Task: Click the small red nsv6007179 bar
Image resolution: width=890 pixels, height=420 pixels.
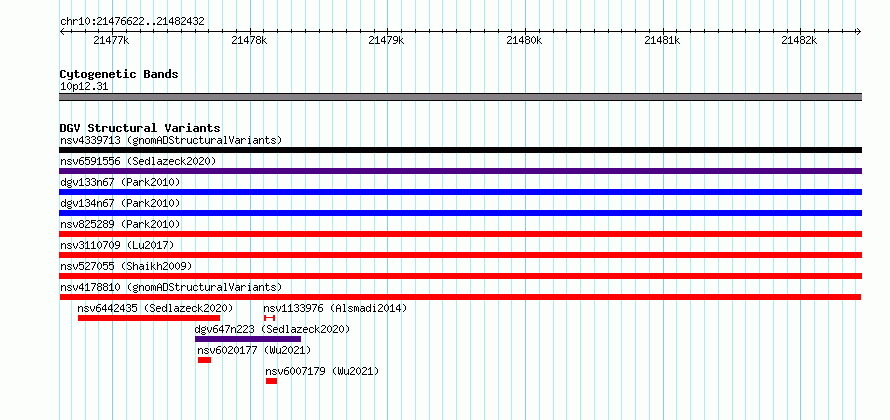Action: [x=271, y=381]
